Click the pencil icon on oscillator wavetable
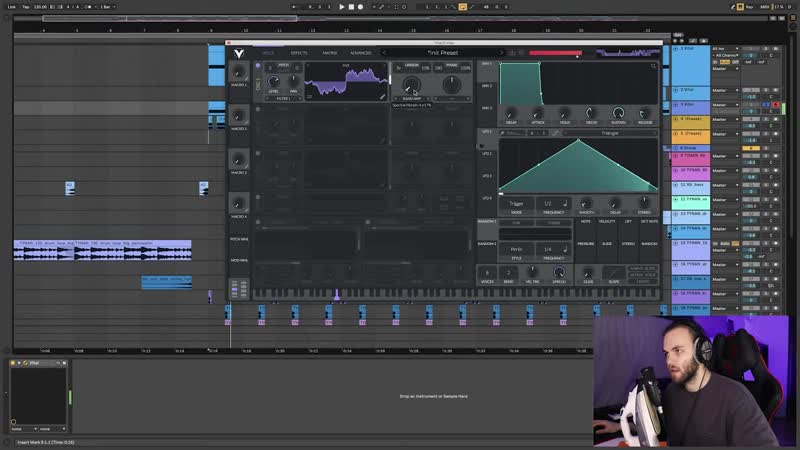The image size is (800, 450). coord(382,96)
